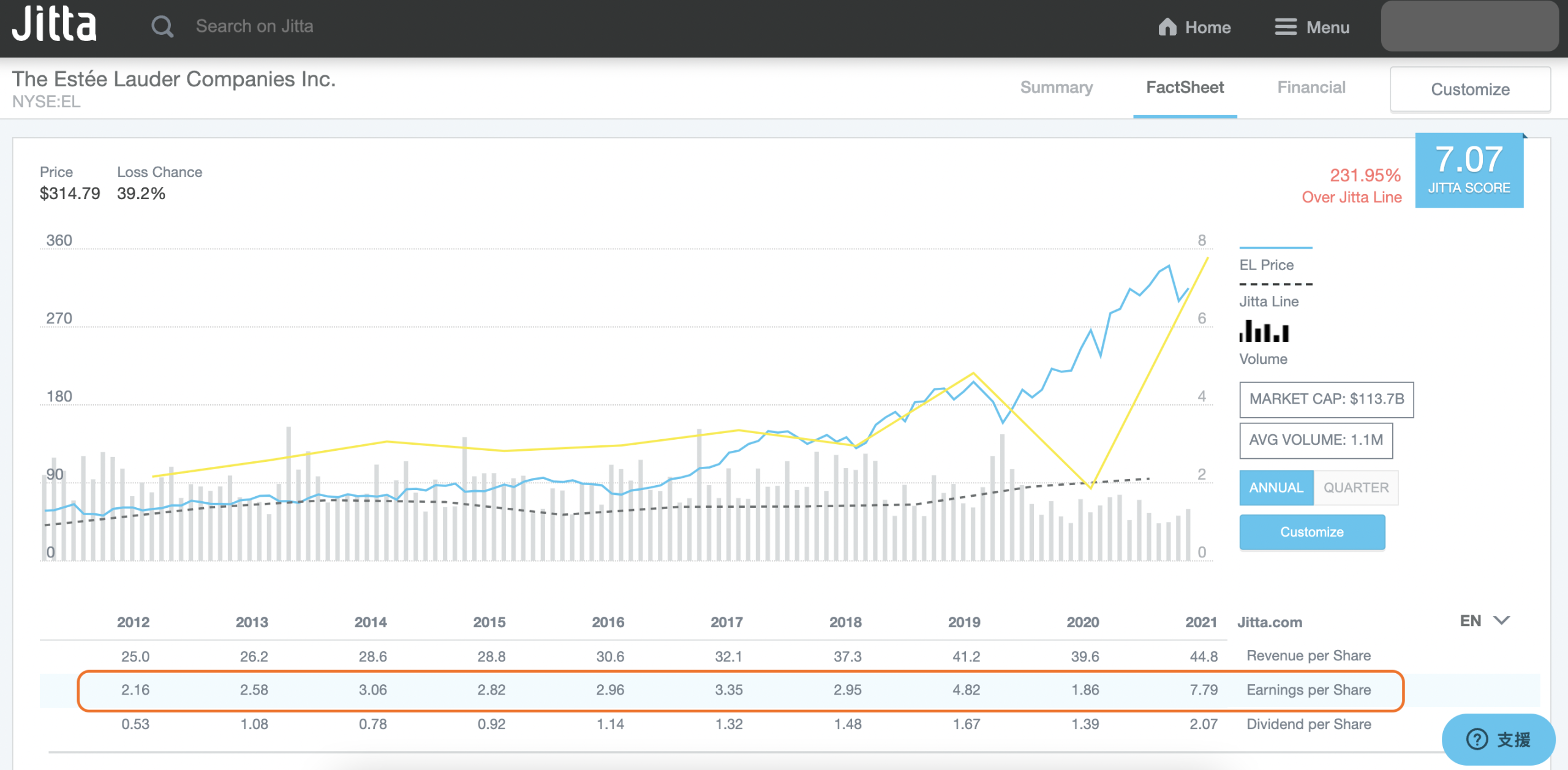Image resolution: width=1568 pixels, height=770 pixels.
Task: Click the top-right Customize button
Action: point(1470,89)
